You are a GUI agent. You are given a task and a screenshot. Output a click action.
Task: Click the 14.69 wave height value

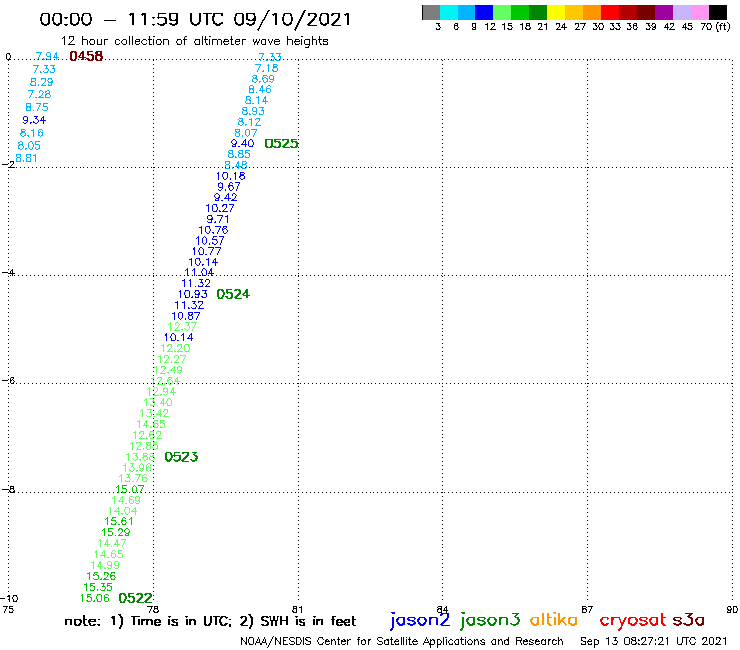pos(126,500)
